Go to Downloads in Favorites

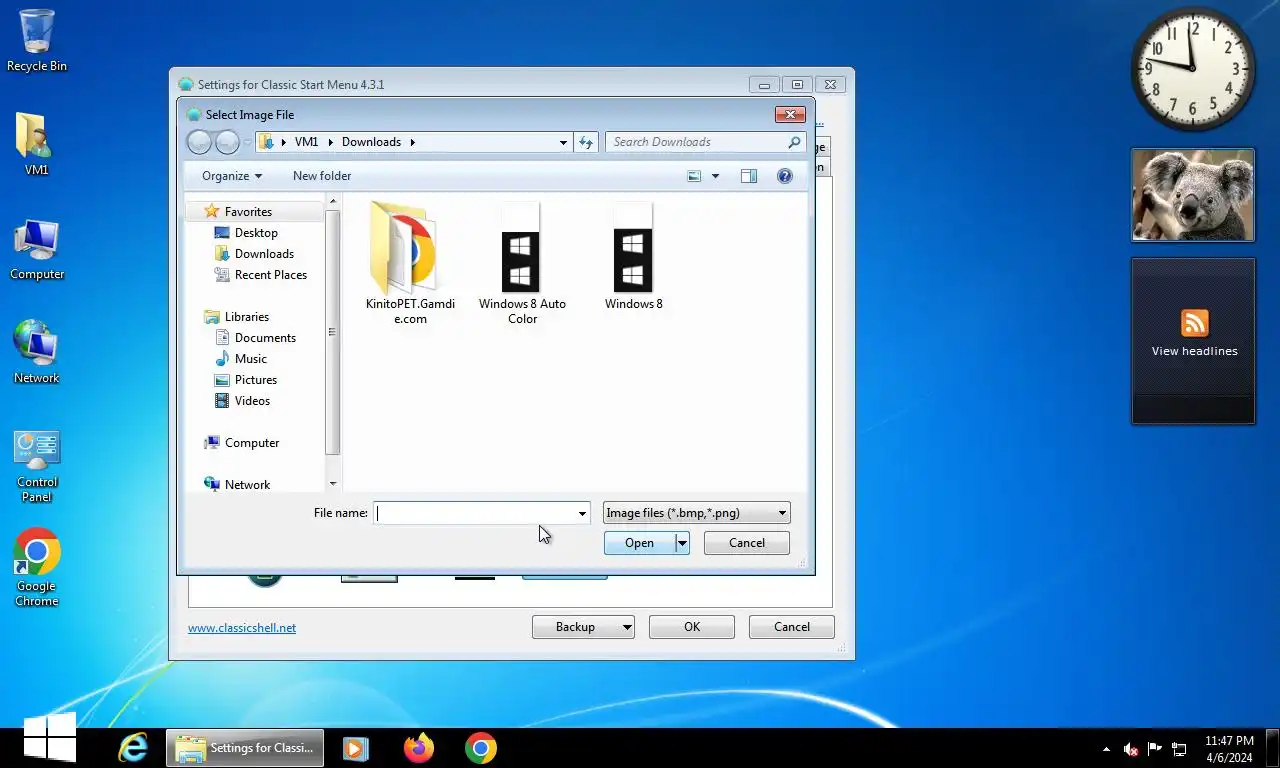264,253
